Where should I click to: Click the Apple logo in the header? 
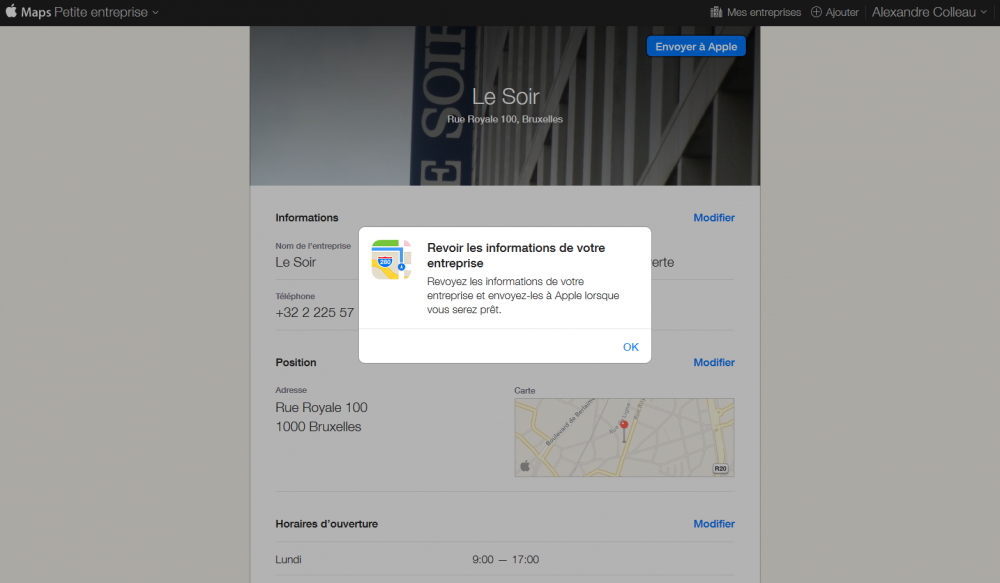click(x=11, y=11)
